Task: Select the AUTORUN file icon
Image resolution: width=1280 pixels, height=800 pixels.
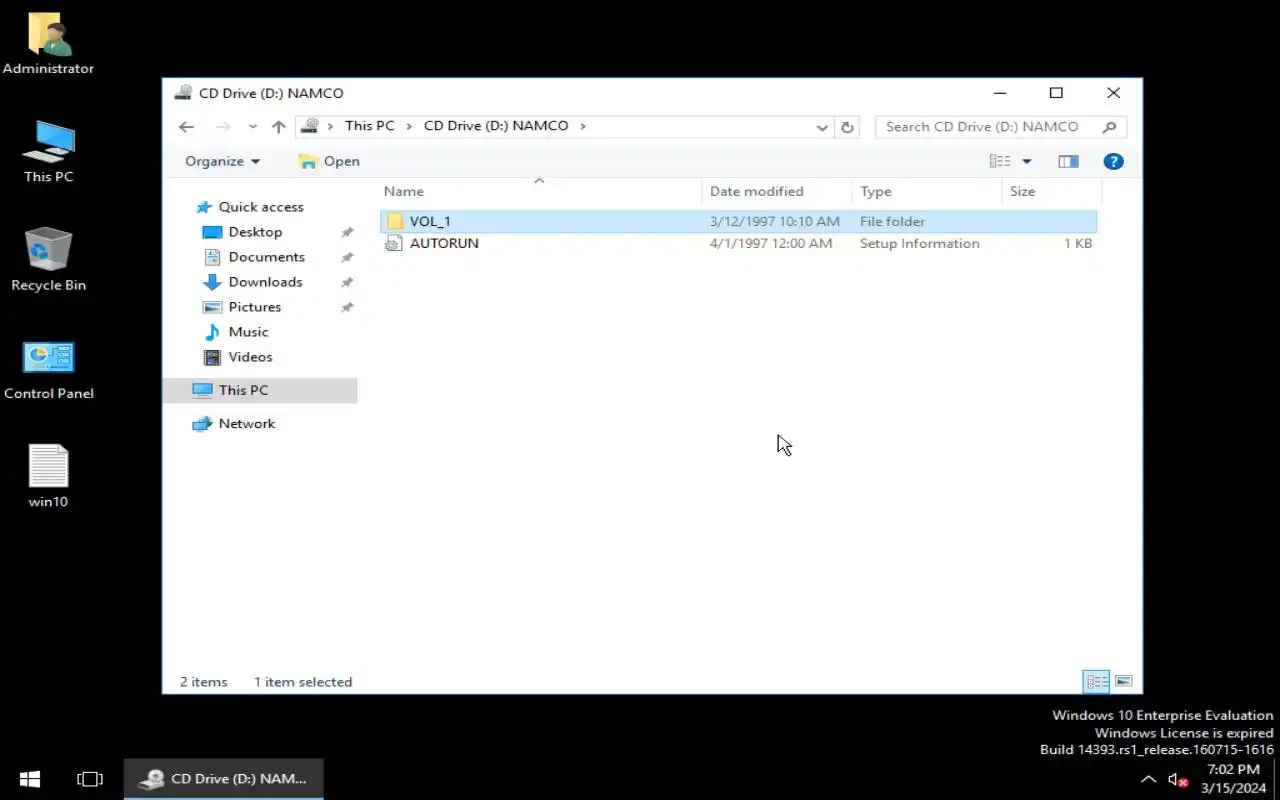Action: click(394, 243)
